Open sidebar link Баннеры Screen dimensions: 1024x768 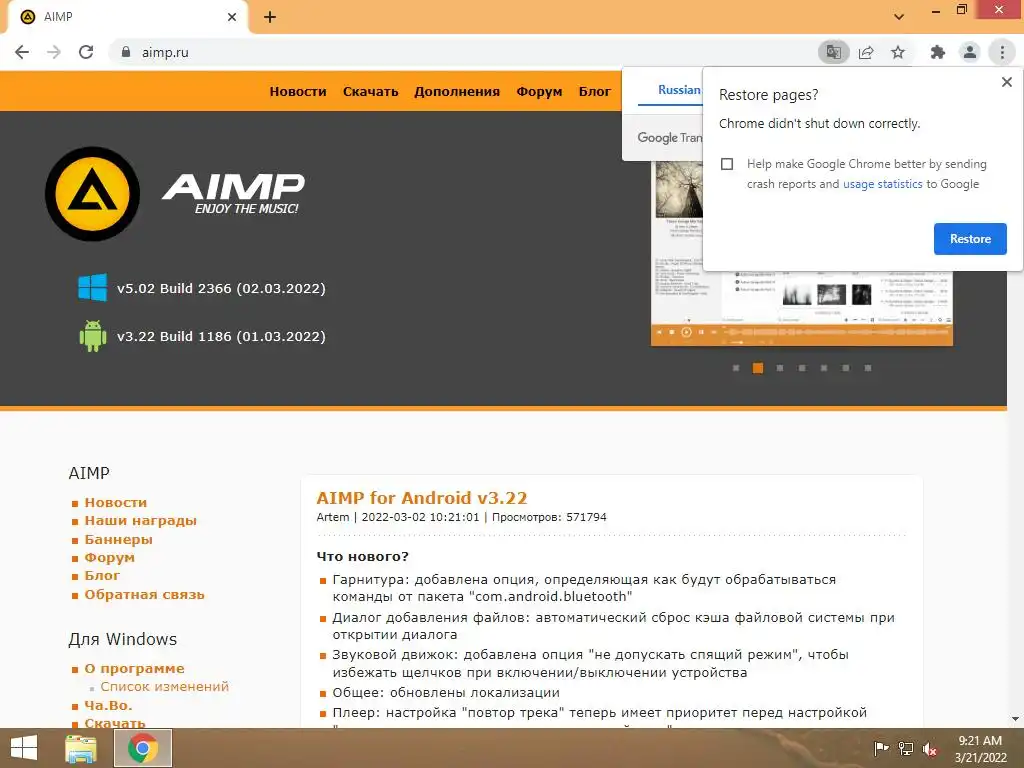tap(118, 540)
